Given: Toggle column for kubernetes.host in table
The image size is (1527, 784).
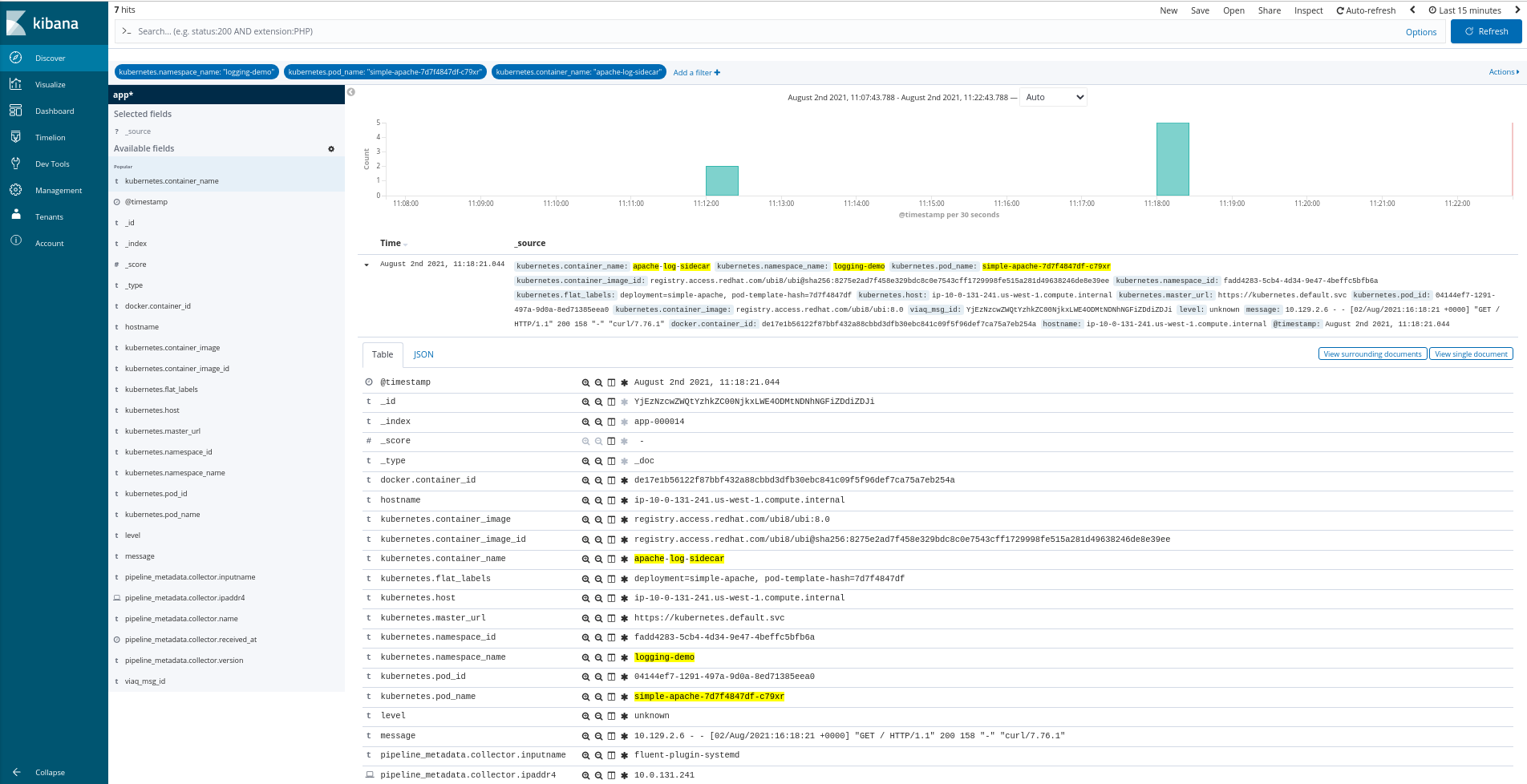Looking at the screenshot, I should click(x=611, y=598).
